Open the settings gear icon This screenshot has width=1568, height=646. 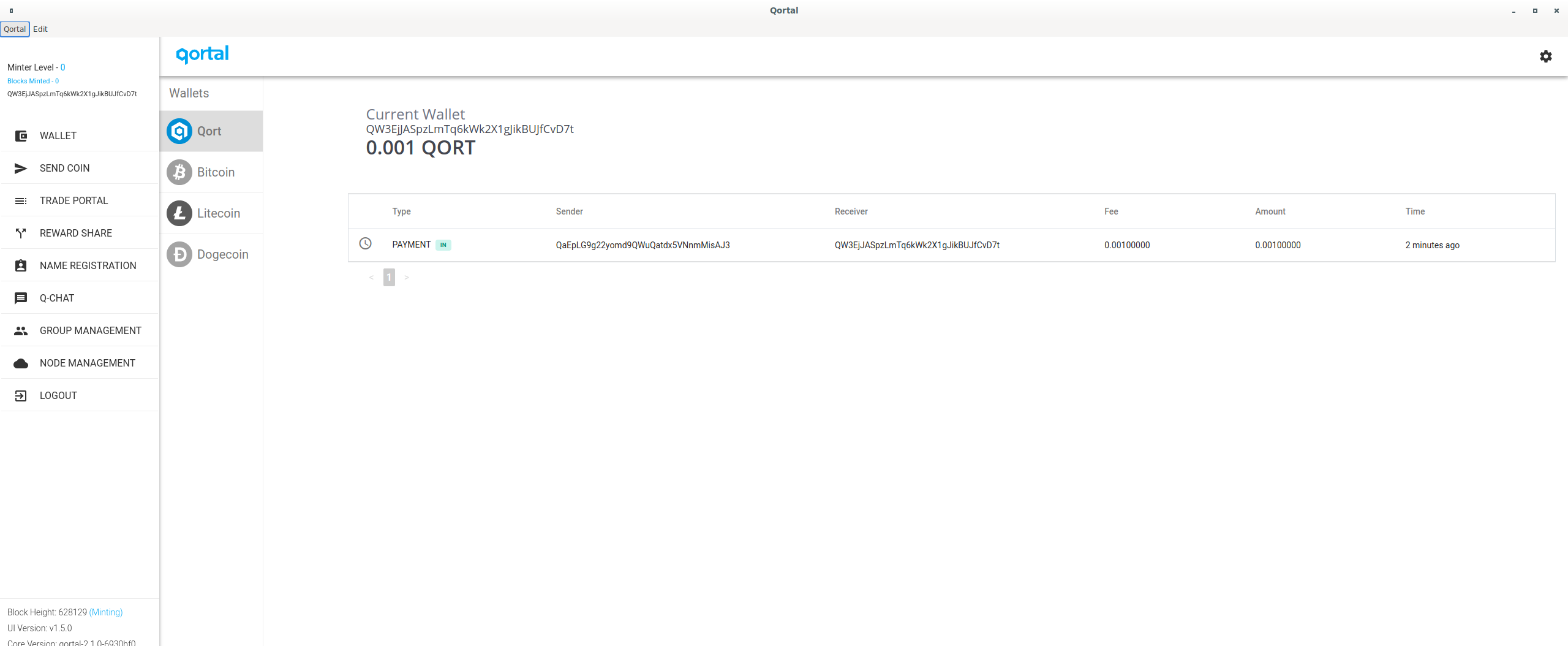(1546, 56)
